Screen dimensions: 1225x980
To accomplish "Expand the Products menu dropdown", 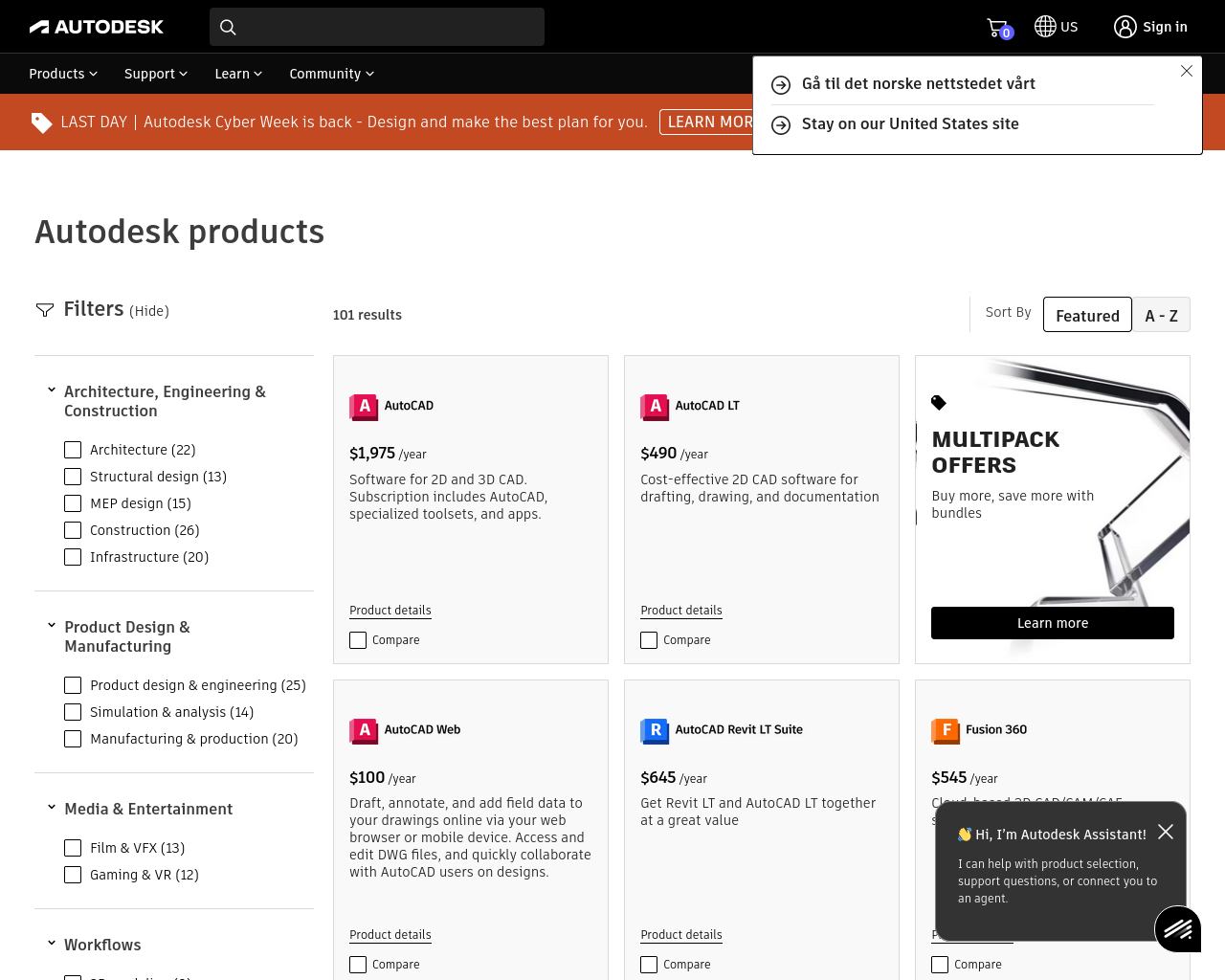I will [x=63, y=74].
